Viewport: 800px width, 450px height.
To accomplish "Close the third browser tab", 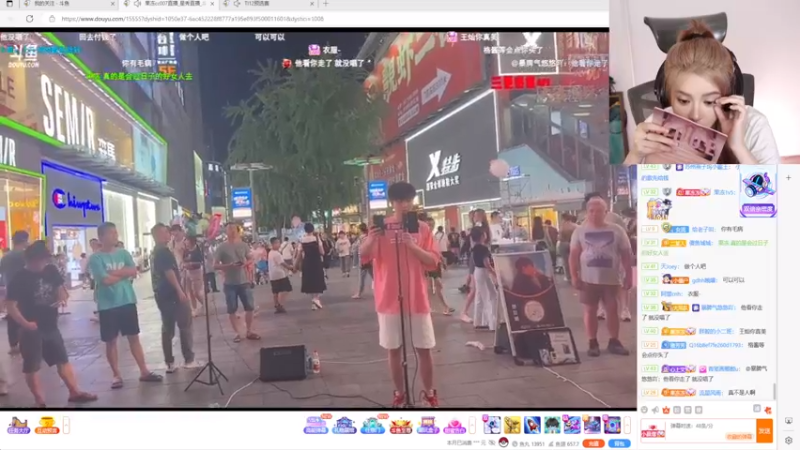I will point(312,4).
